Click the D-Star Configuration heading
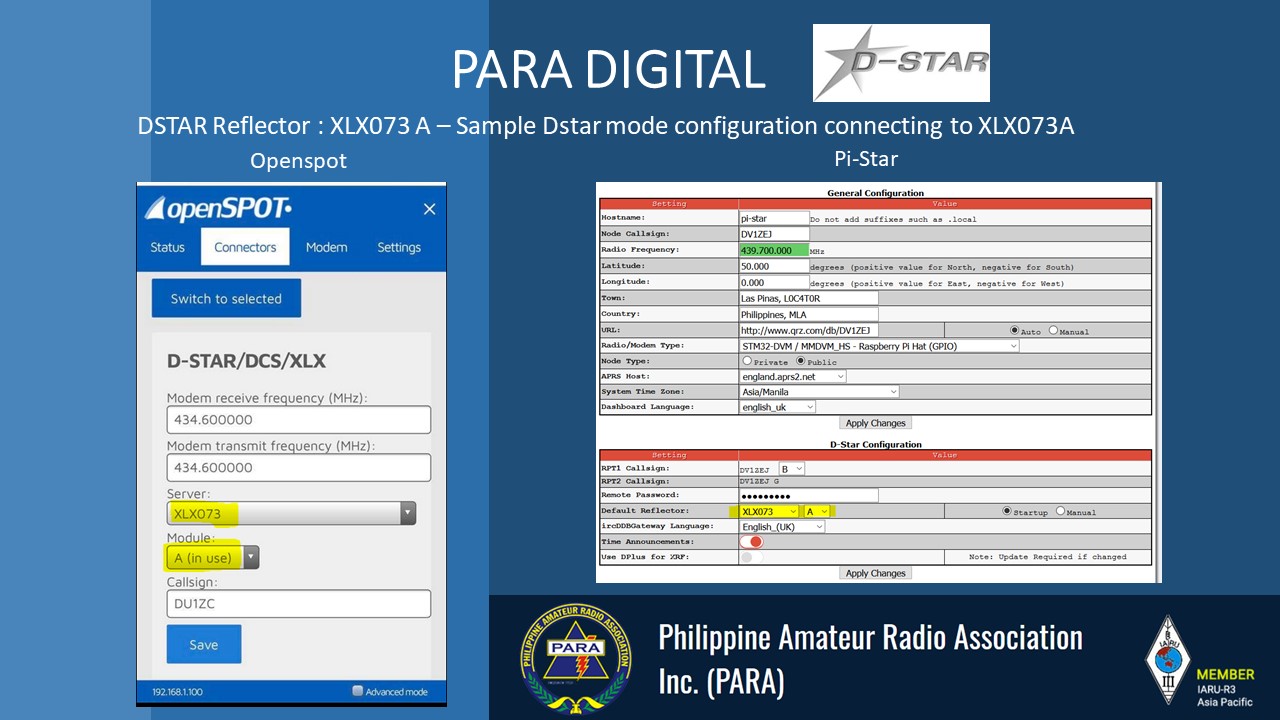Screen dimensions: 1280x720 point(876,444)
